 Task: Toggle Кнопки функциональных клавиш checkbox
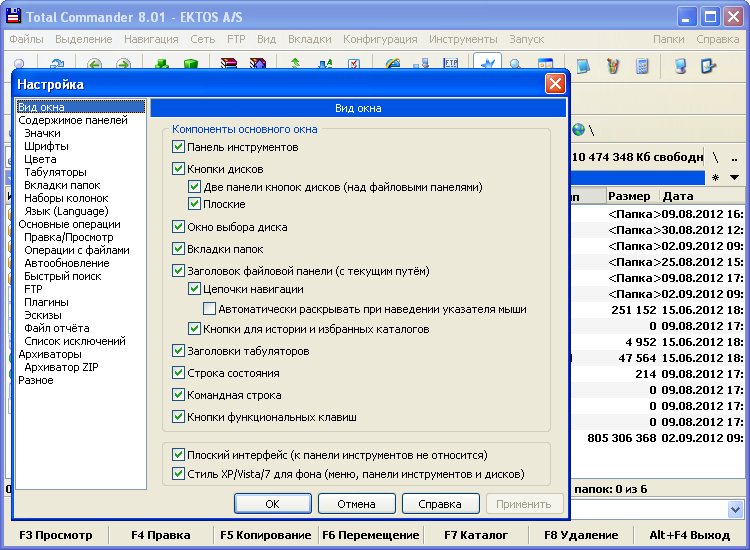(178, 417)
